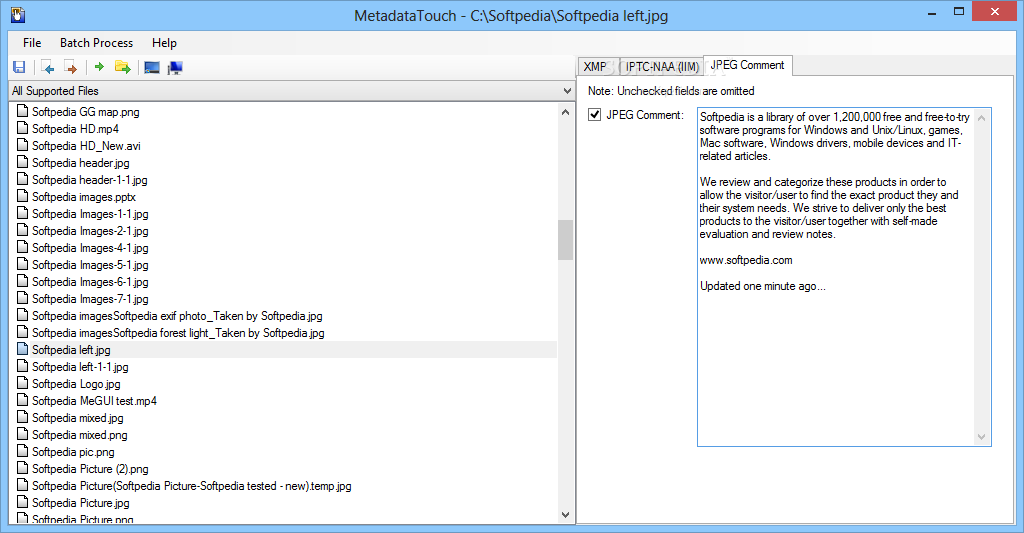Click the file list scroll up arrow
Viewport: 1024px width, 533px height.
(566, 112)
